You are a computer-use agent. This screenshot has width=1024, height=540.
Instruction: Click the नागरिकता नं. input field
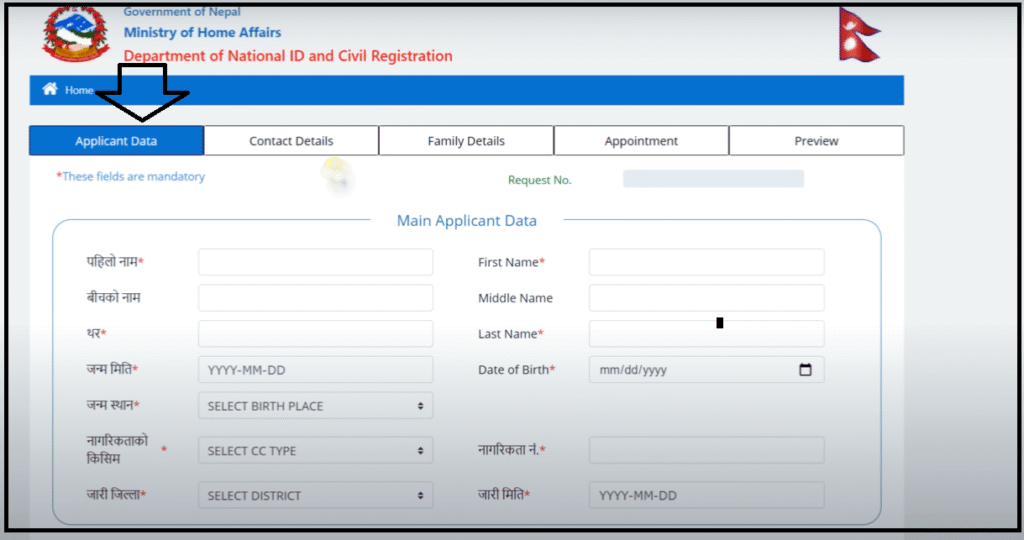[x=706, y=451]
